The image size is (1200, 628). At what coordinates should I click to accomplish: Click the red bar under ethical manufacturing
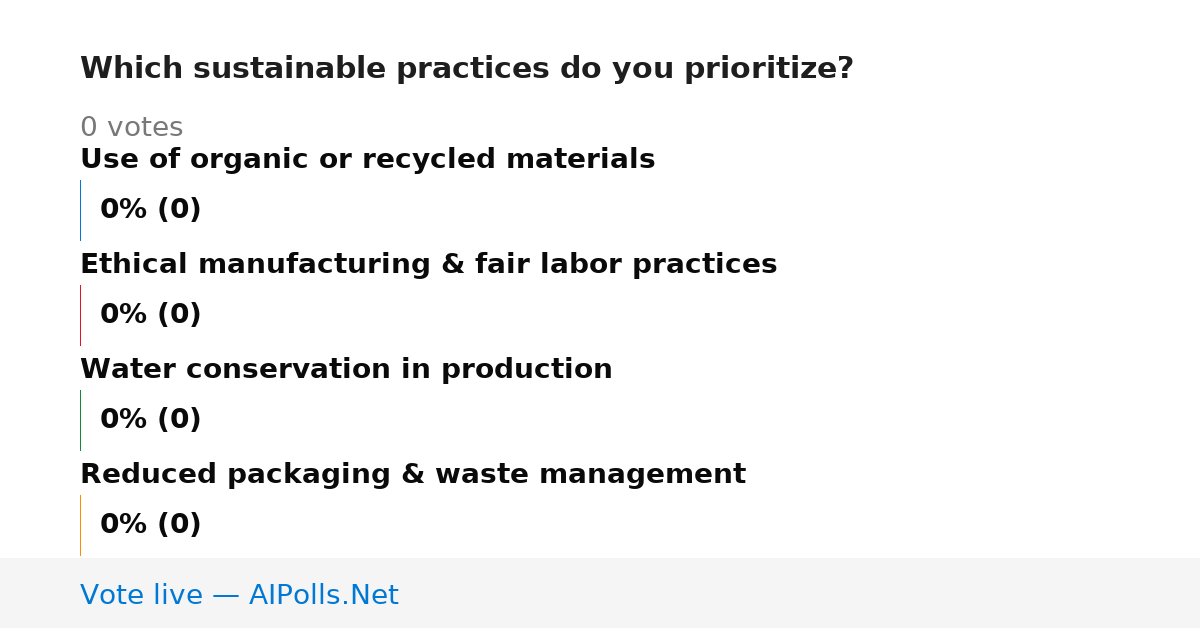pos(80,315)
